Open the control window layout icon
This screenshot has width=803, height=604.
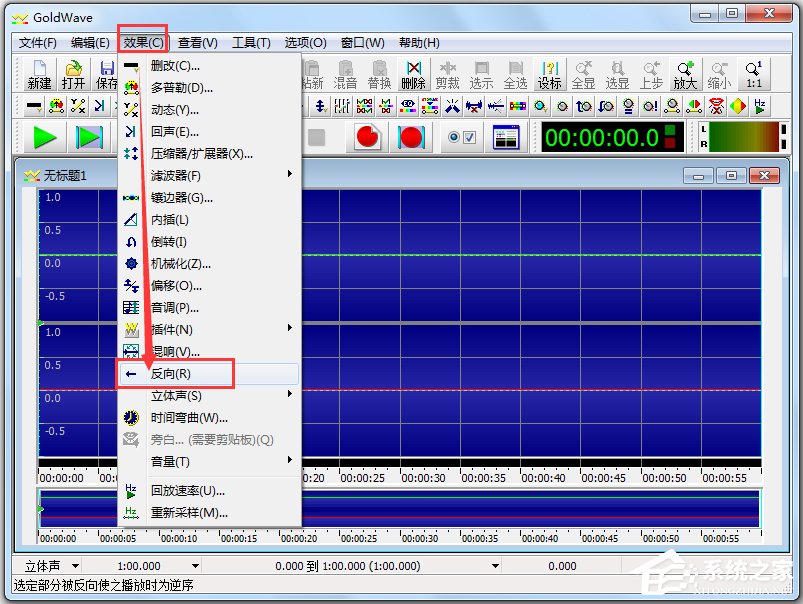506,137
